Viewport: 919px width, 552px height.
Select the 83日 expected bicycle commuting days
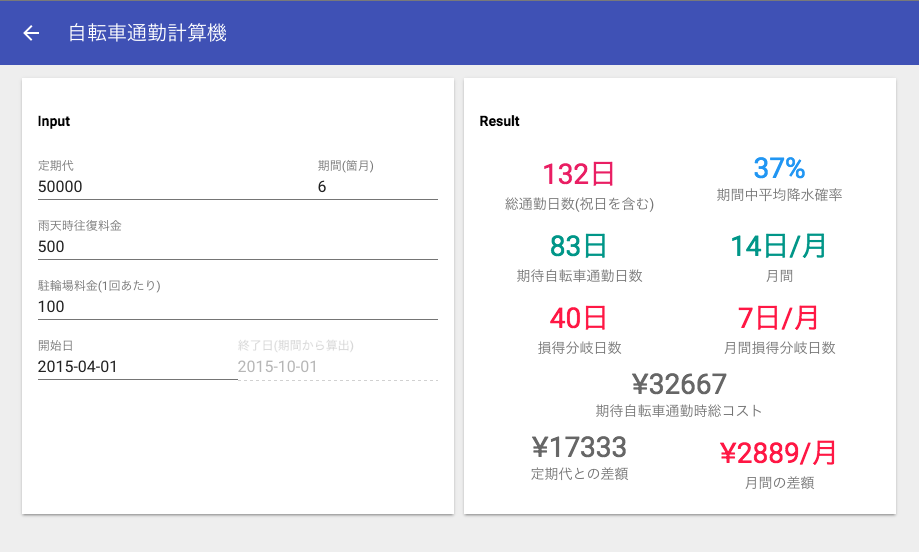(x=579, y=246)
